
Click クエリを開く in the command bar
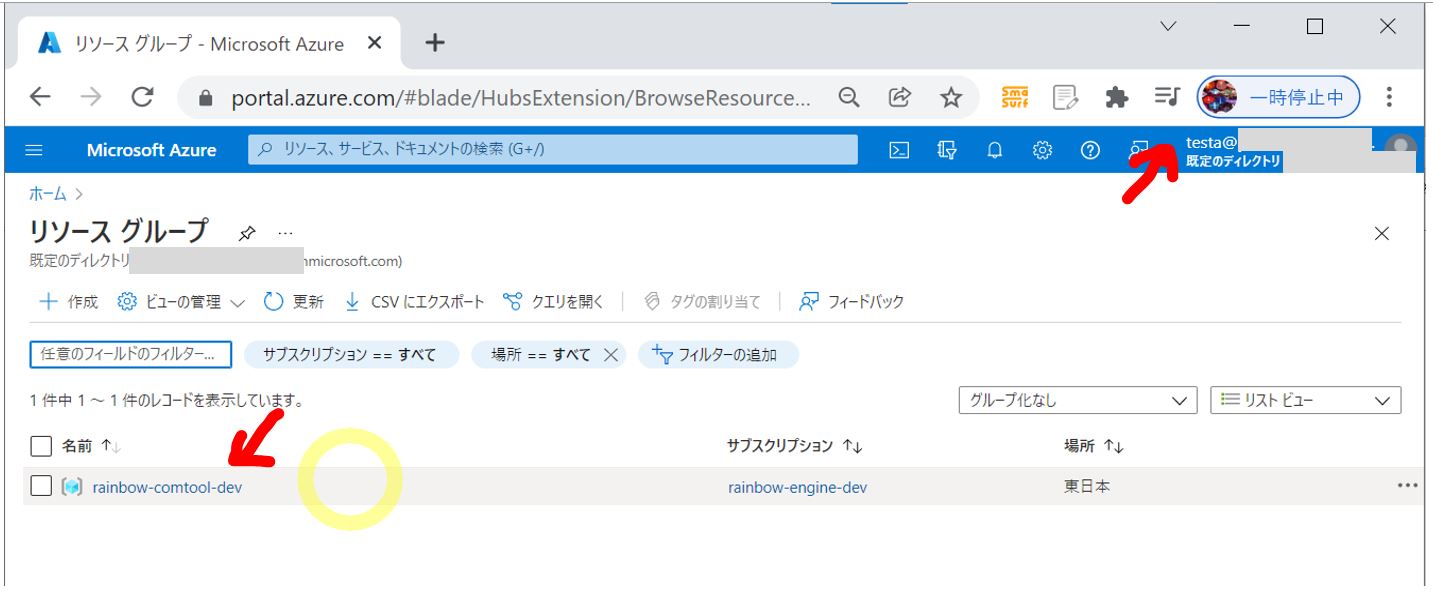(x=553, y=302)
